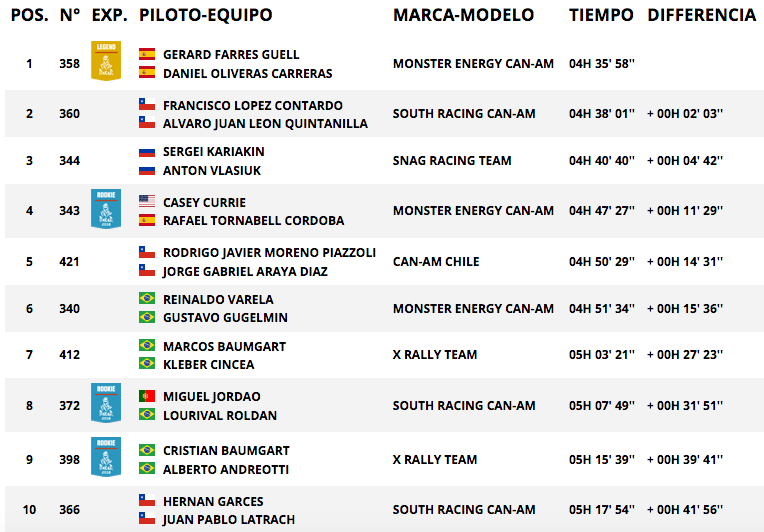The height and width of the screenshot is (532, 764).
Task: Click the SNAG RACING TEAM name
Action: tap(452, 160)
